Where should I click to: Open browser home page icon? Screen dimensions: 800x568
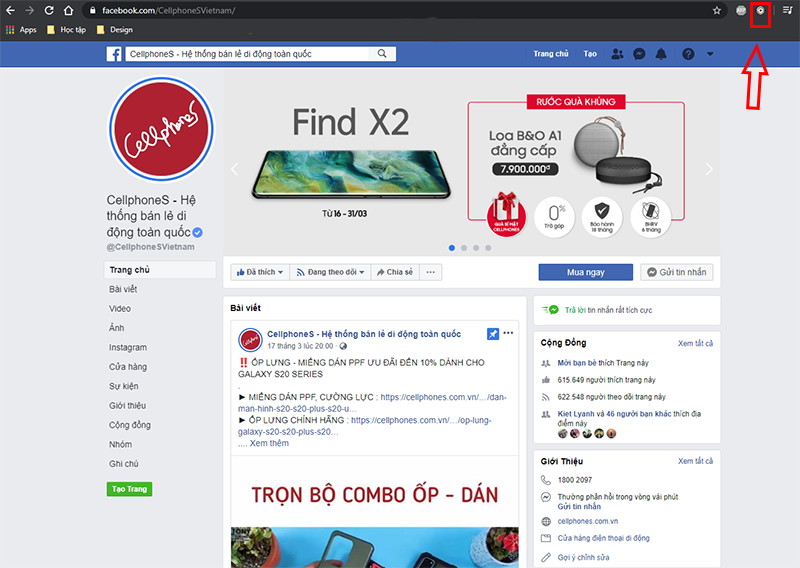coord(68,10)
